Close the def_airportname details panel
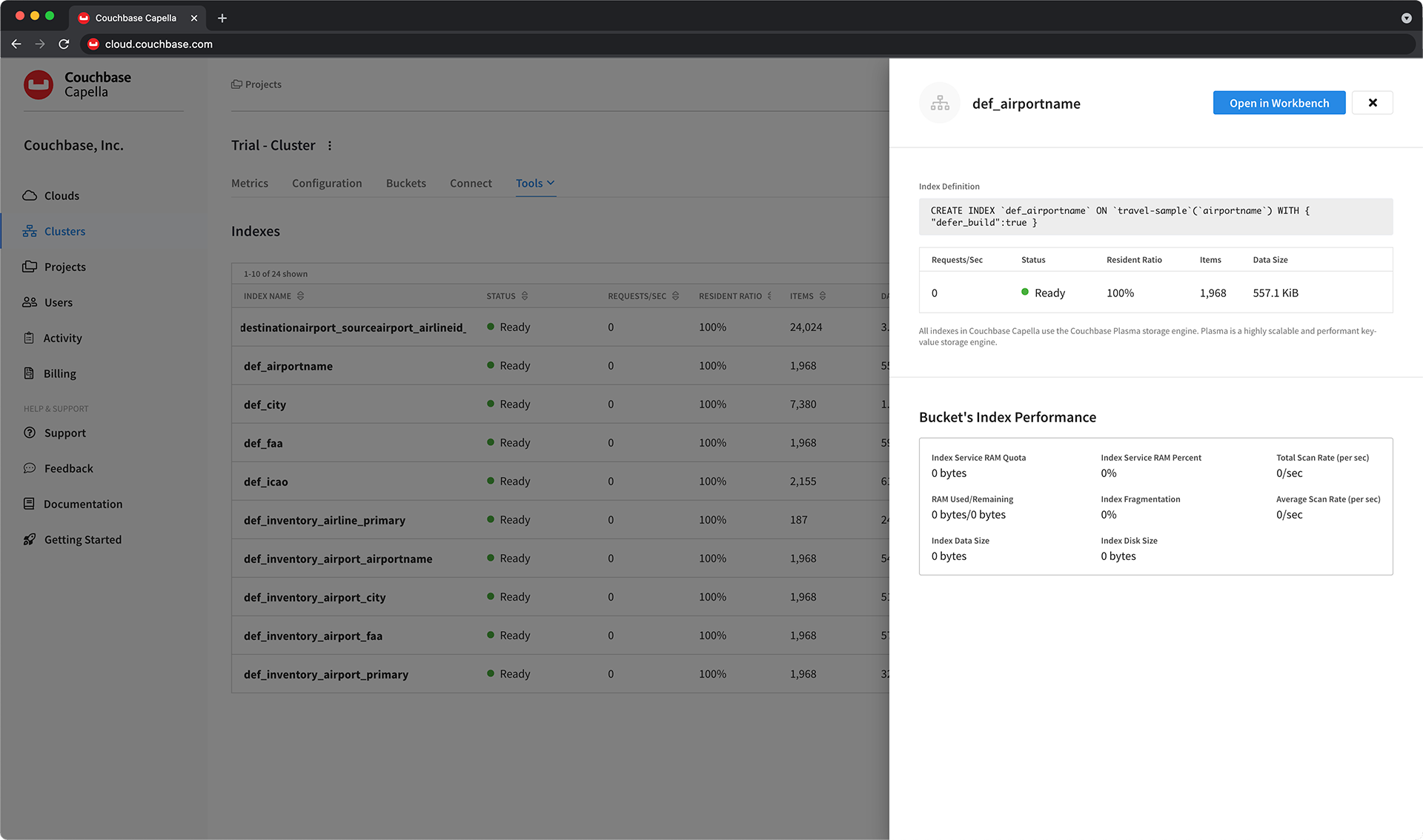This screenshot has width=1423, height=840. click(1372, 103)
